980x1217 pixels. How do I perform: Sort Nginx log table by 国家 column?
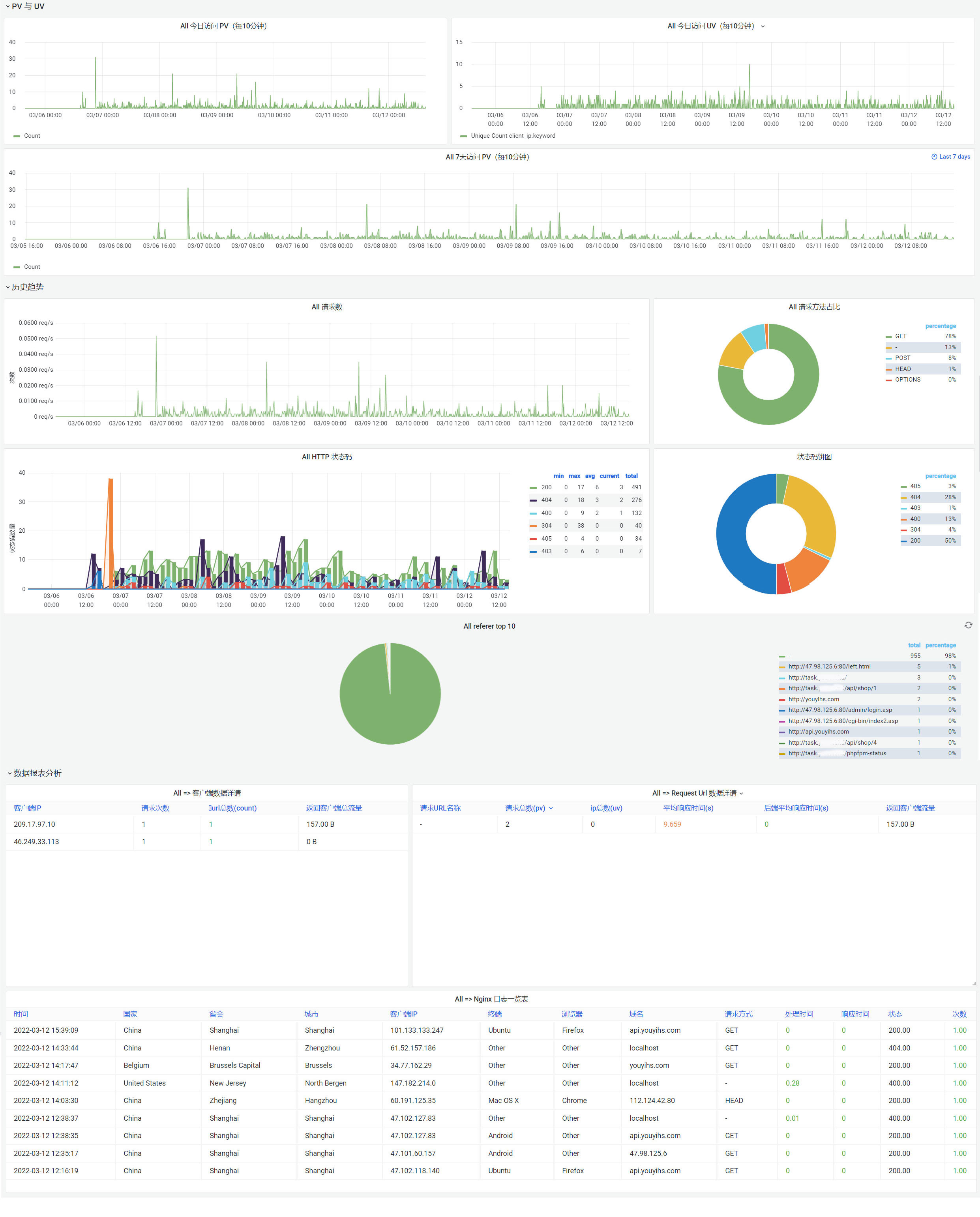(130, 1014)
